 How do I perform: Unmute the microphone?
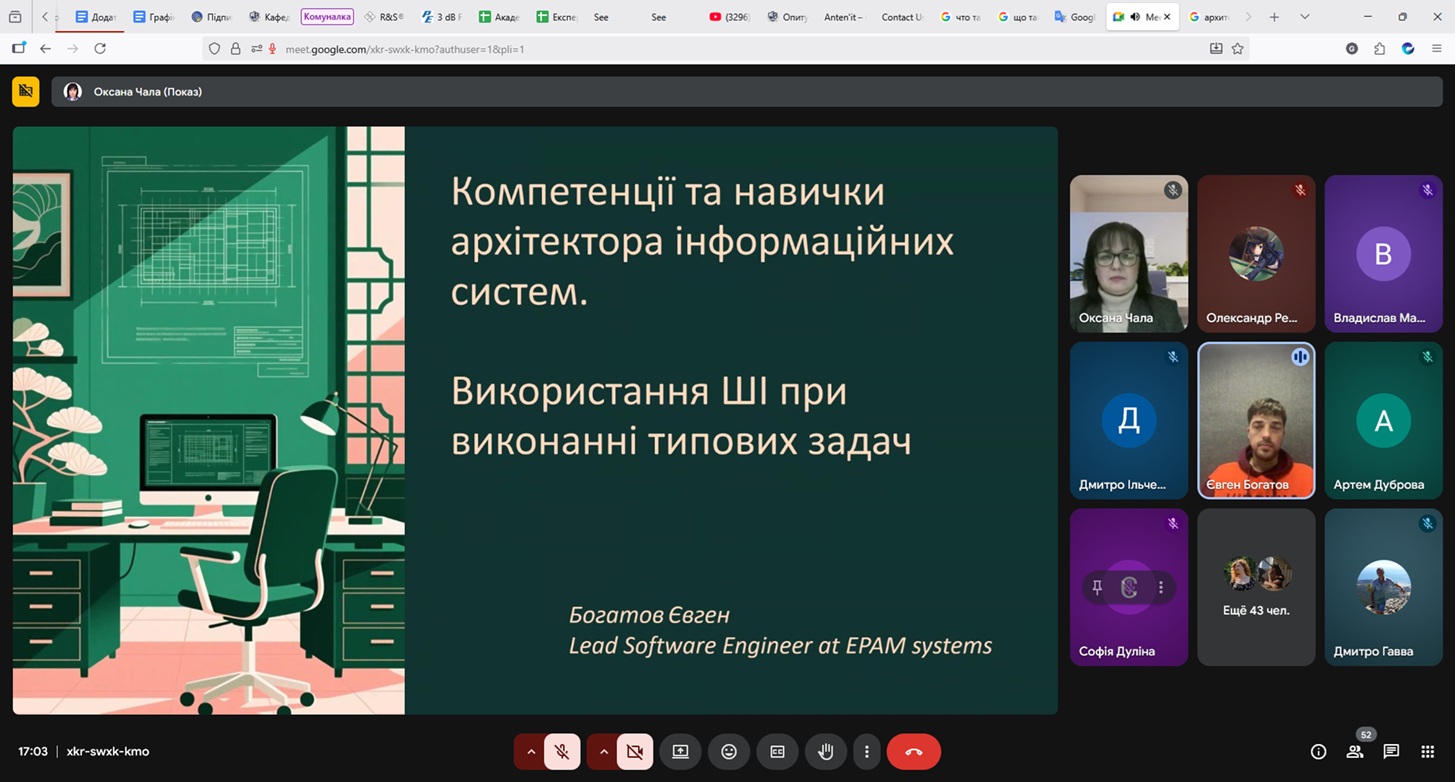click(x=563, y=751)
